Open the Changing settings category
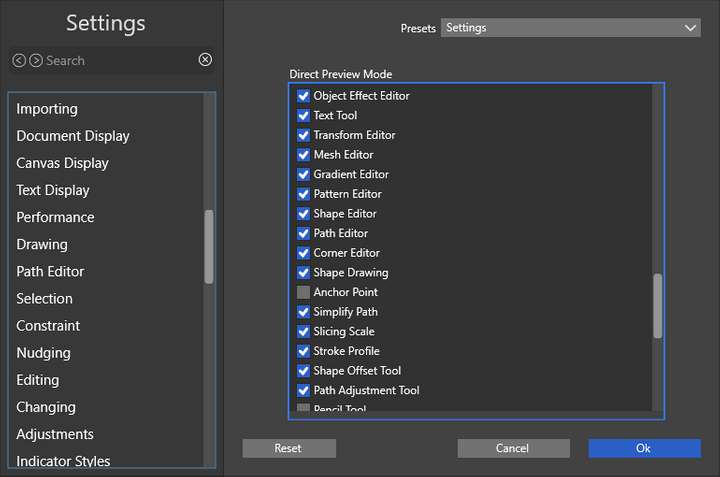Viewport: 720px width, 477px height. pyautogui.click(x=46, y=407)
